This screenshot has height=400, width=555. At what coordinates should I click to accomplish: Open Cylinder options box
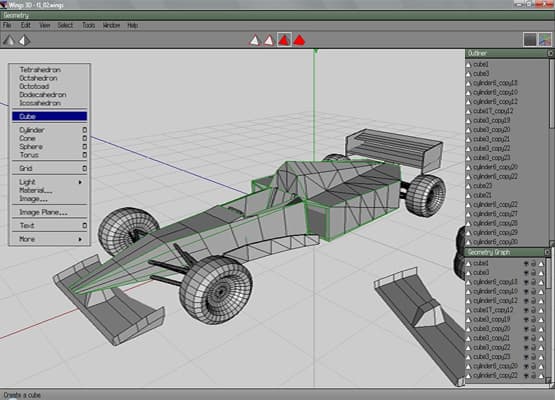tap(84, 130)
